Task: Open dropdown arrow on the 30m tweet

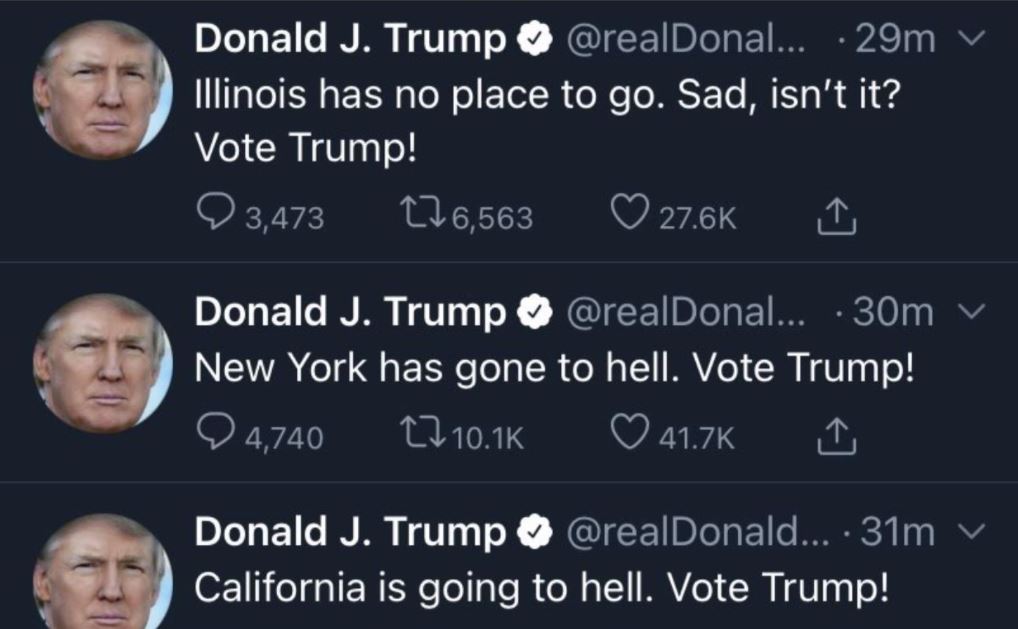Action: [972, 314]
